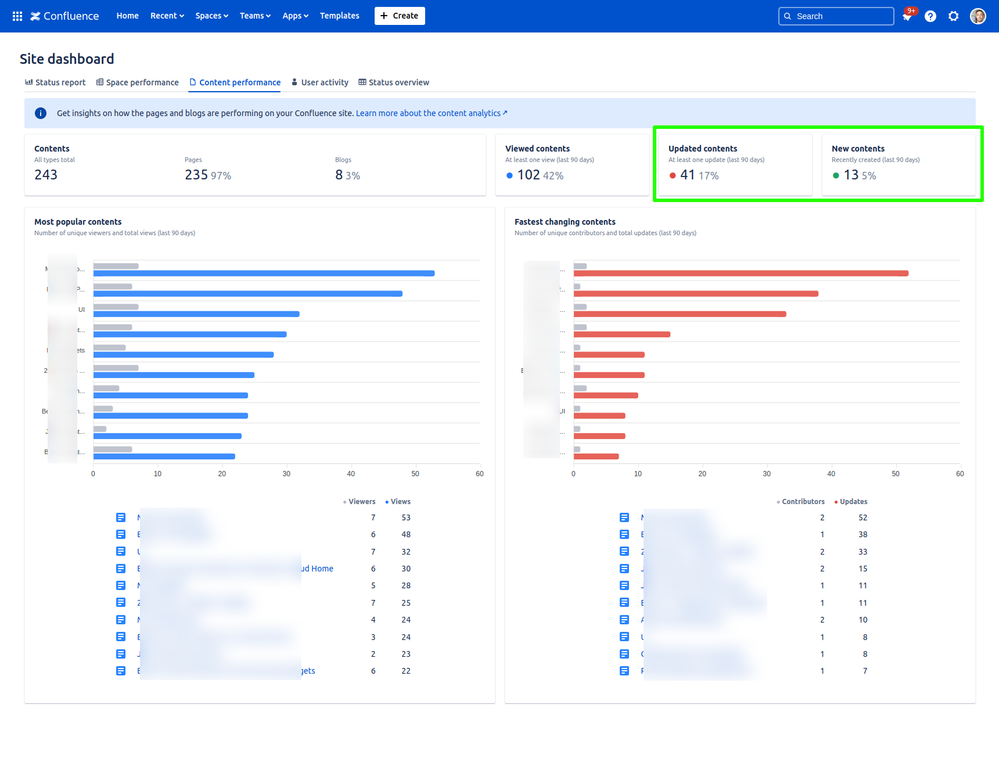Click the user profile avatar
This screenshot has width=999, height=766.
tap(978, 16)
